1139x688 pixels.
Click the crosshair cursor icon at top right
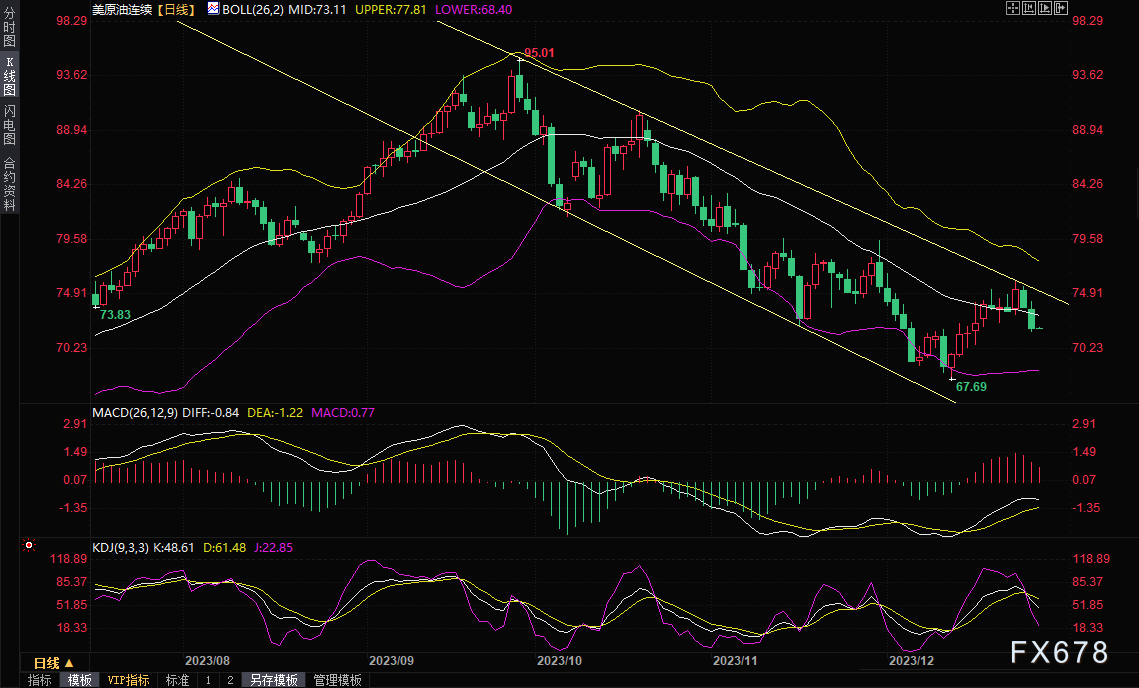coord(1012,8)
